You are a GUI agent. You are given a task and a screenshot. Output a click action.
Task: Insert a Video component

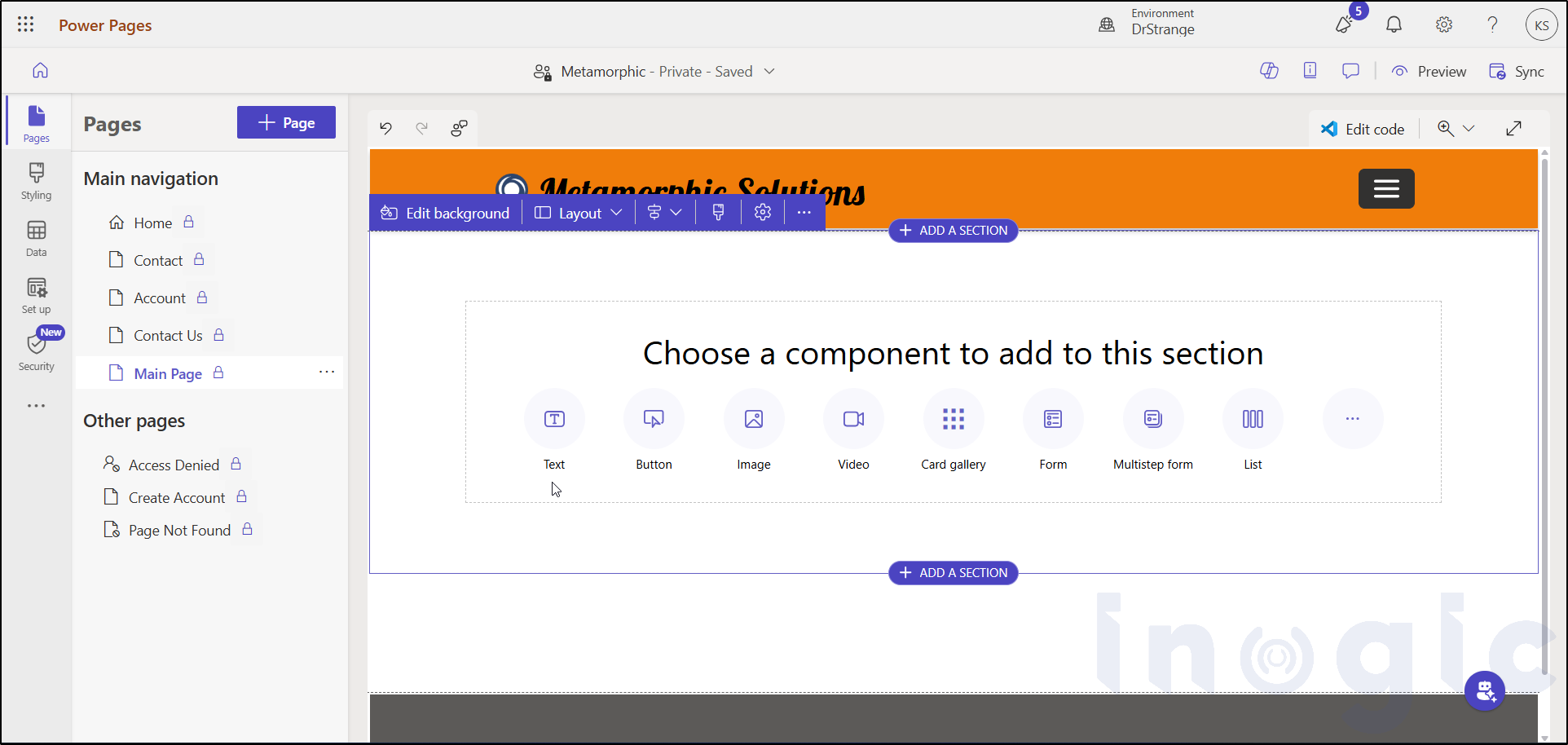853,420
